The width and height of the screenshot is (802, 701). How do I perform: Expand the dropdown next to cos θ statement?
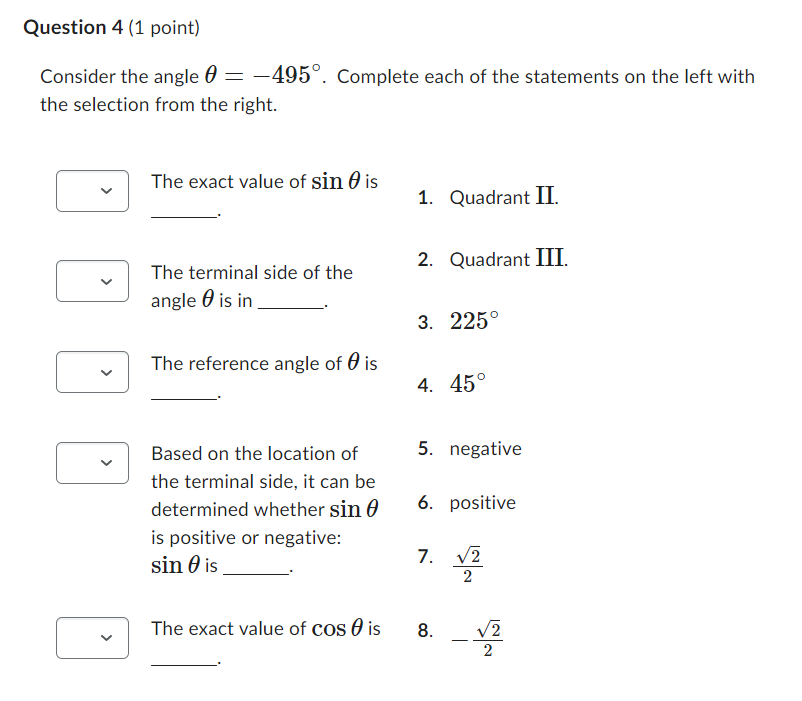[92, 638]
